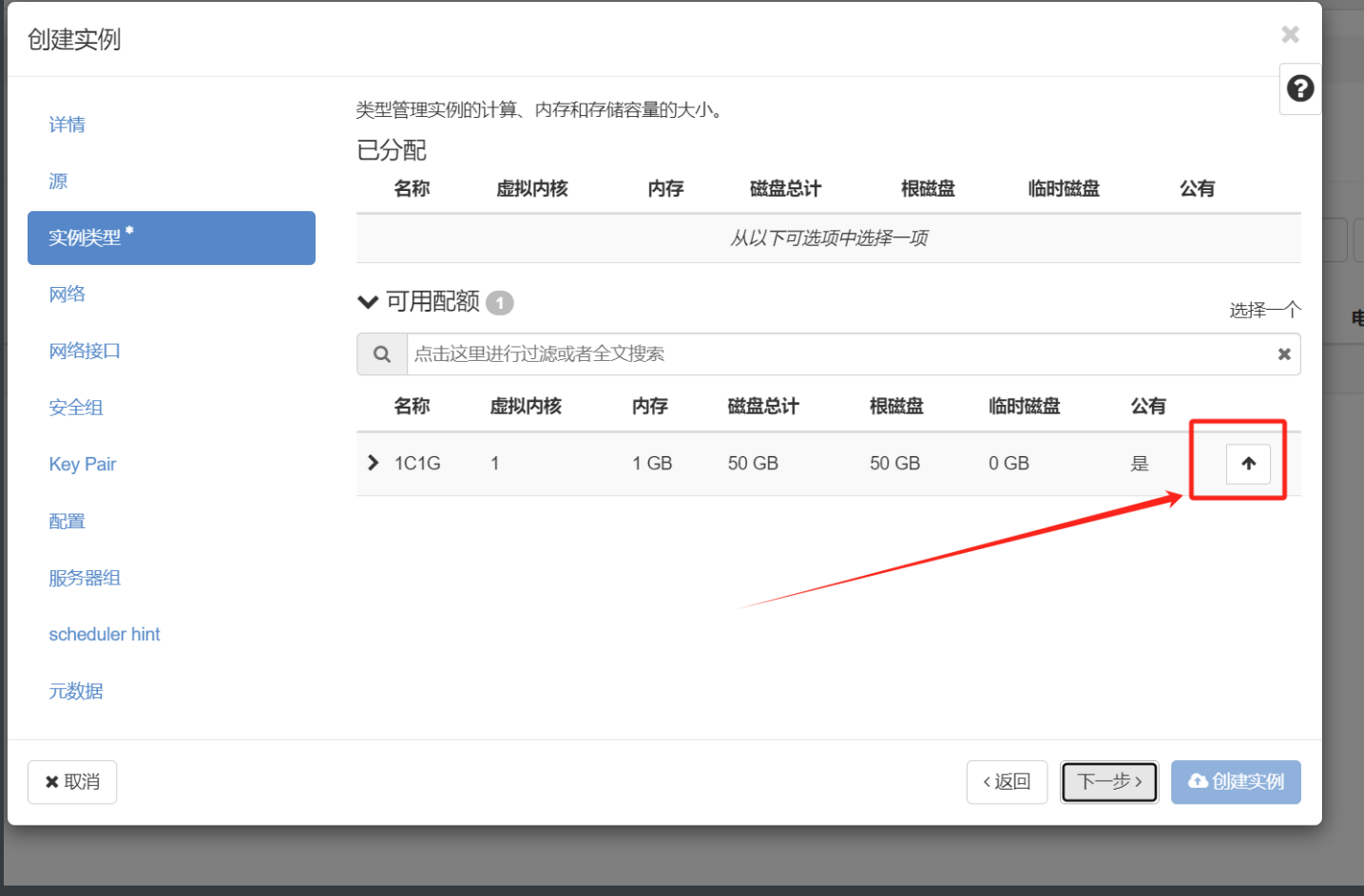1364x896 pixels.
Task: Click the 取消 button
Action: point(72,782)
